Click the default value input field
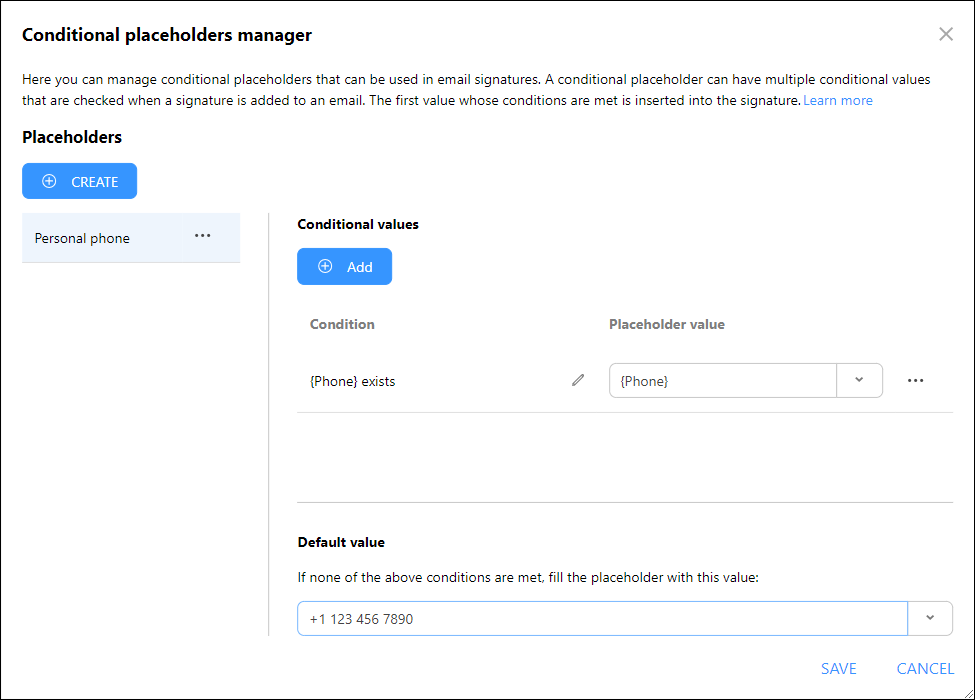This screenshot has width=975, height=700. pyautogui.click(x=603, y=619)
